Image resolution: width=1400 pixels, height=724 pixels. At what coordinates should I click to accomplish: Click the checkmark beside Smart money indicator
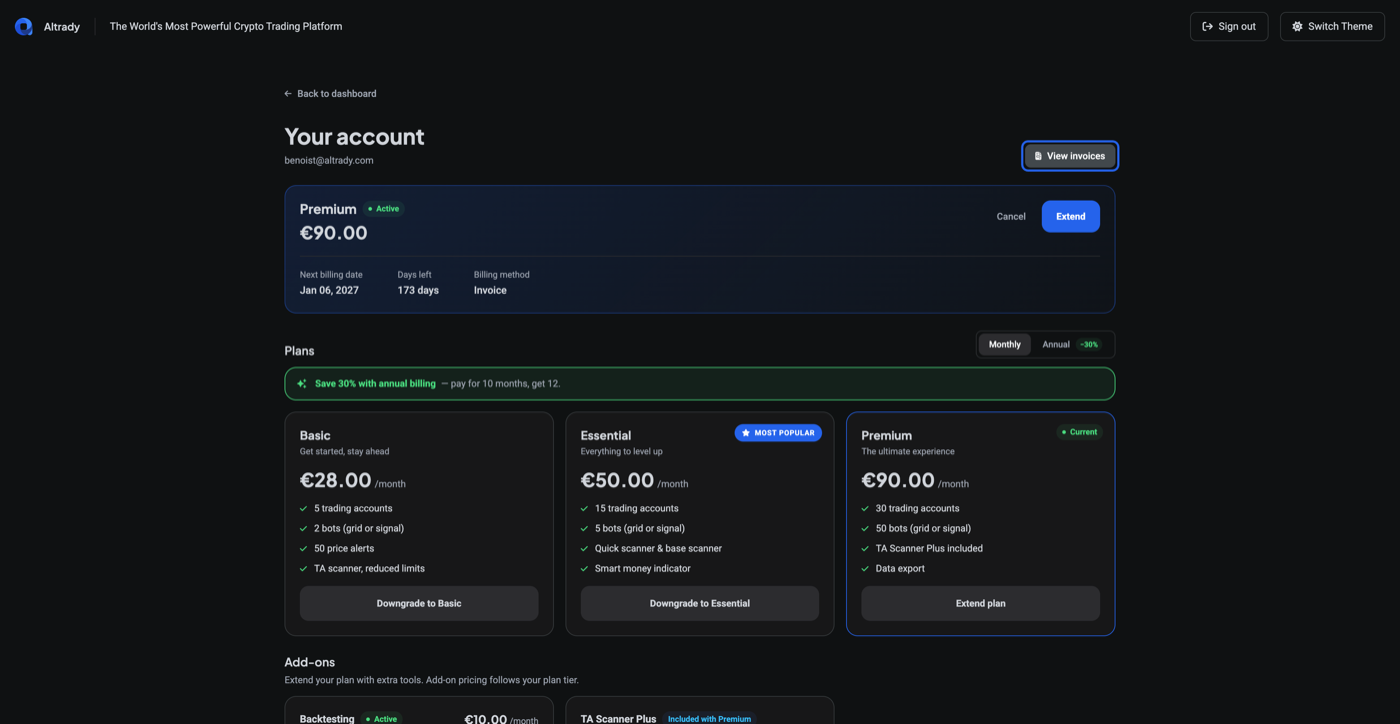tap(585, 569)
